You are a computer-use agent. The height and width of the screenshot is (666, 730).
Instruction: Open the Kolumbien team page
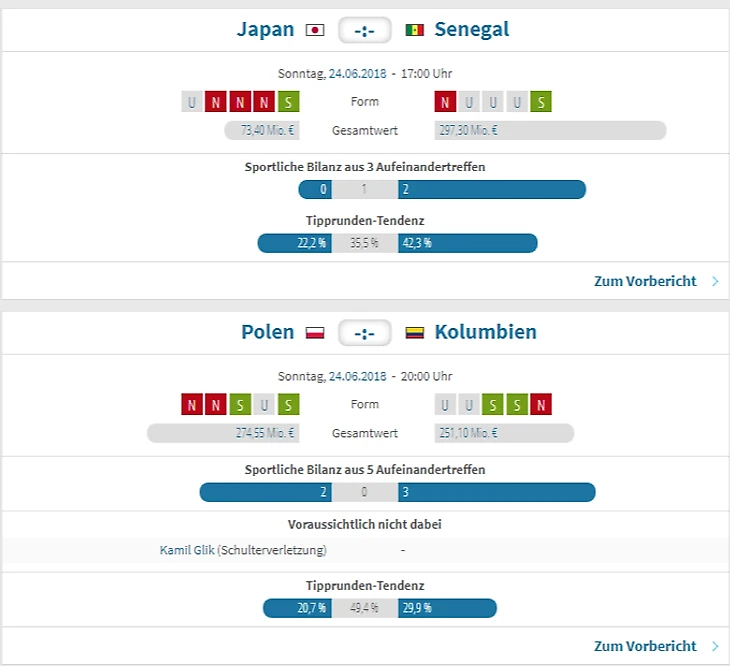[x=485, y=333]
